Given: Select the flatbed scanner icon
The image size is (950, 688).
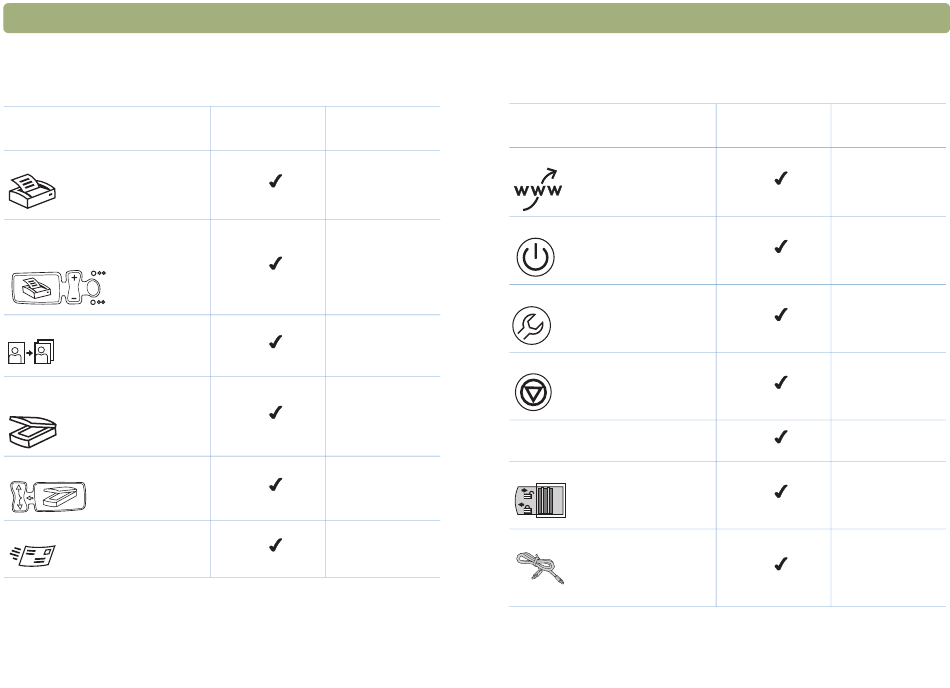Looking at the screenshot, I should pyautogui.click(x=33, y=431).
